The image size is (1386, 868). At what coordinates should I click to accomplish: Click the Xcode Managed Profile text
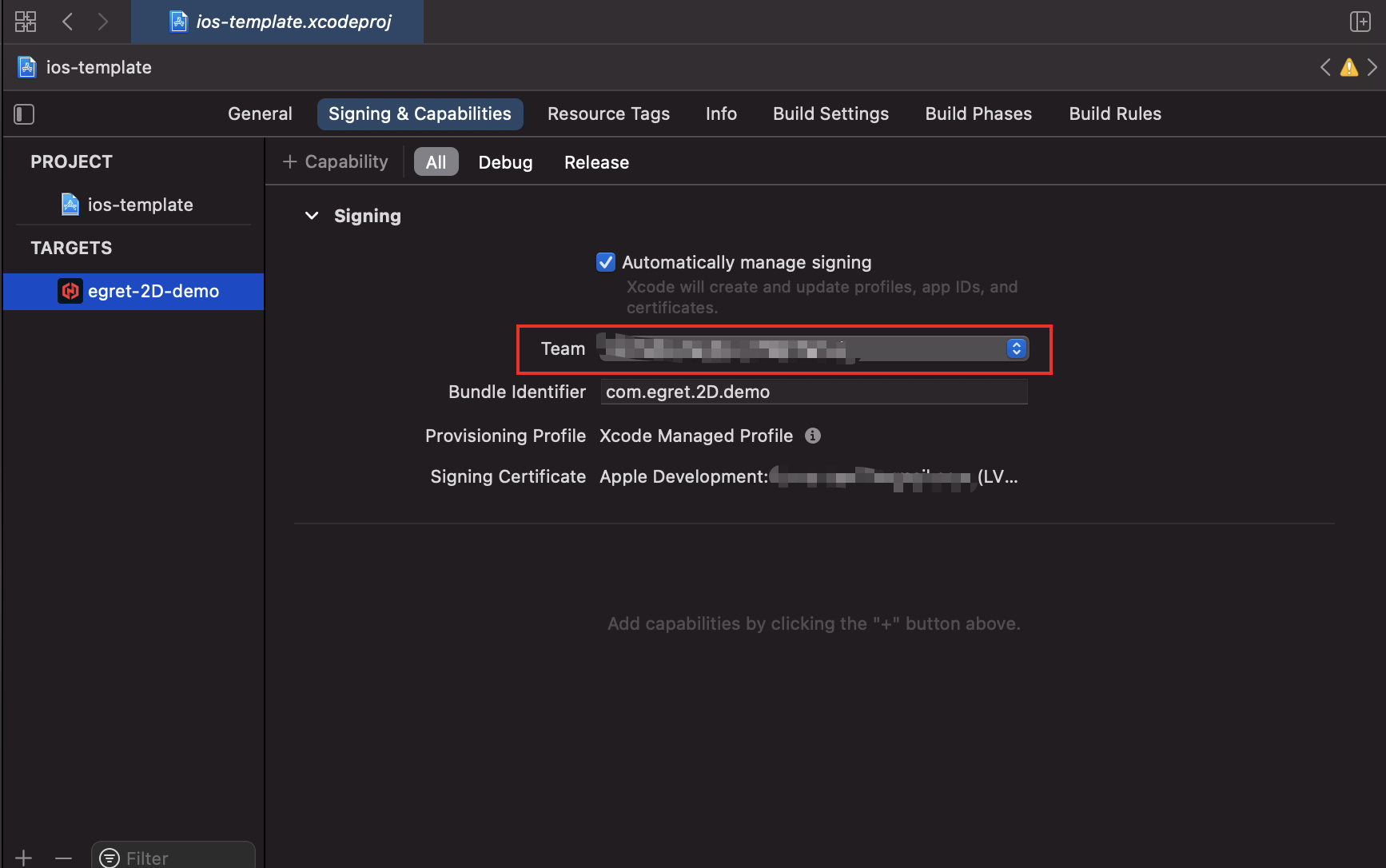pos(696,436)
